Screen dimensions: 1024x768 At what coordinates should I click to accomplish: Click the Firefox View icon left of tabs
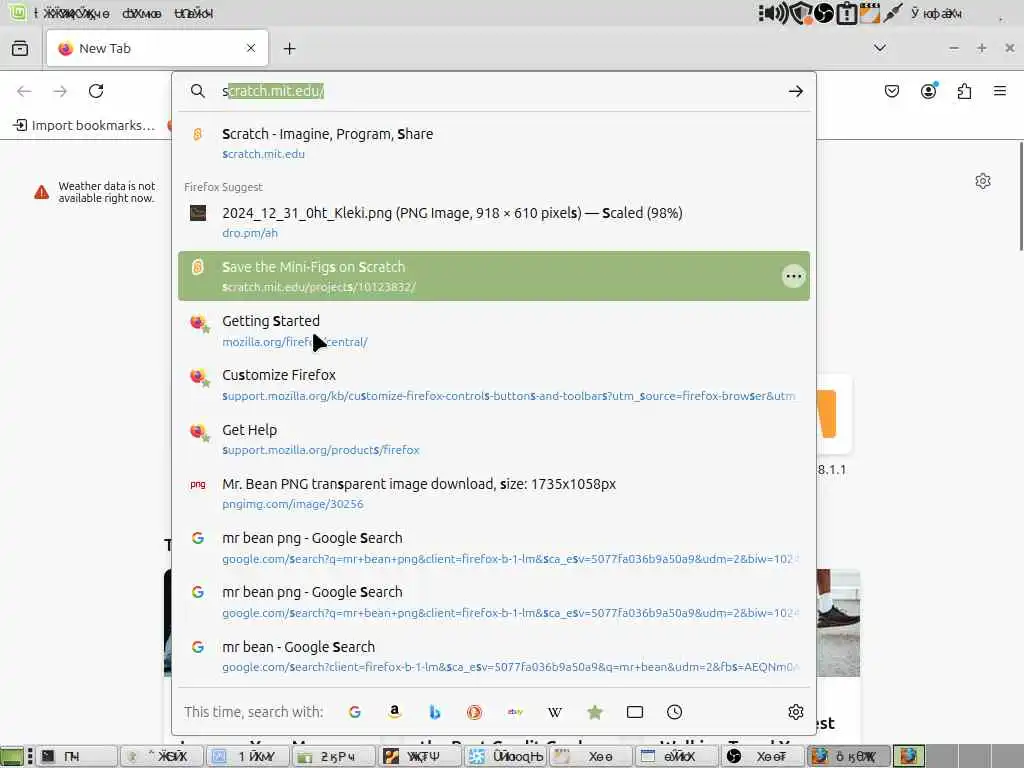pos(20,48)
